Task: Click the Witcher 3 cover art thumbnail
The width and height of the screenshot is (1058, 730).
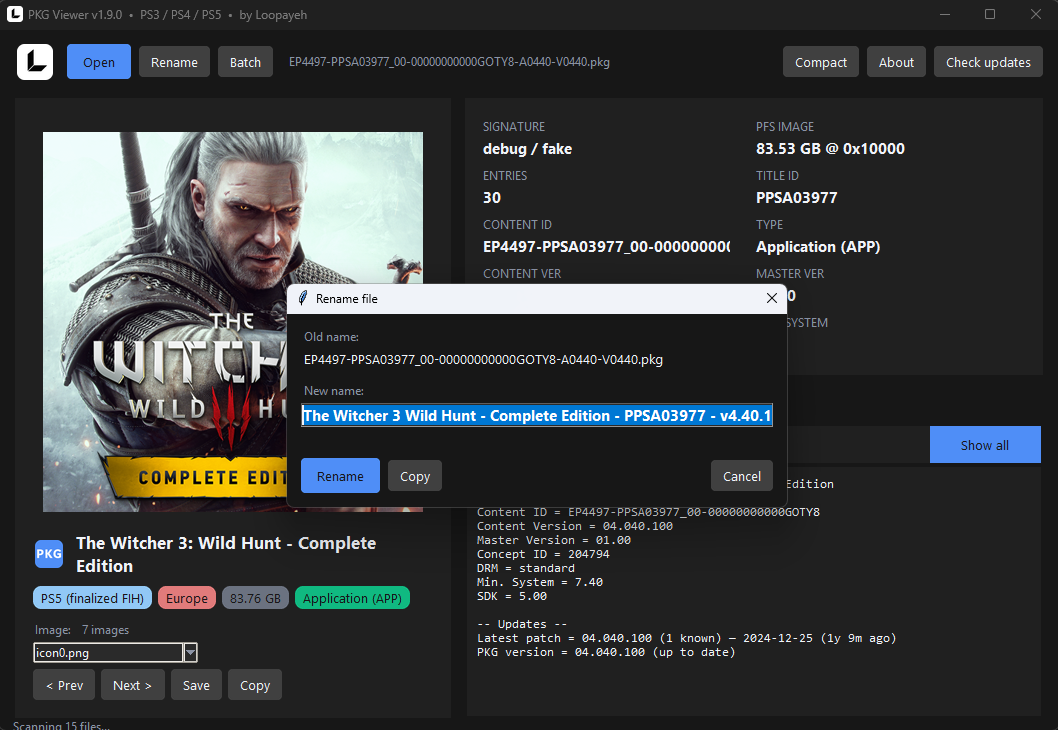Action: click(233, 322)
